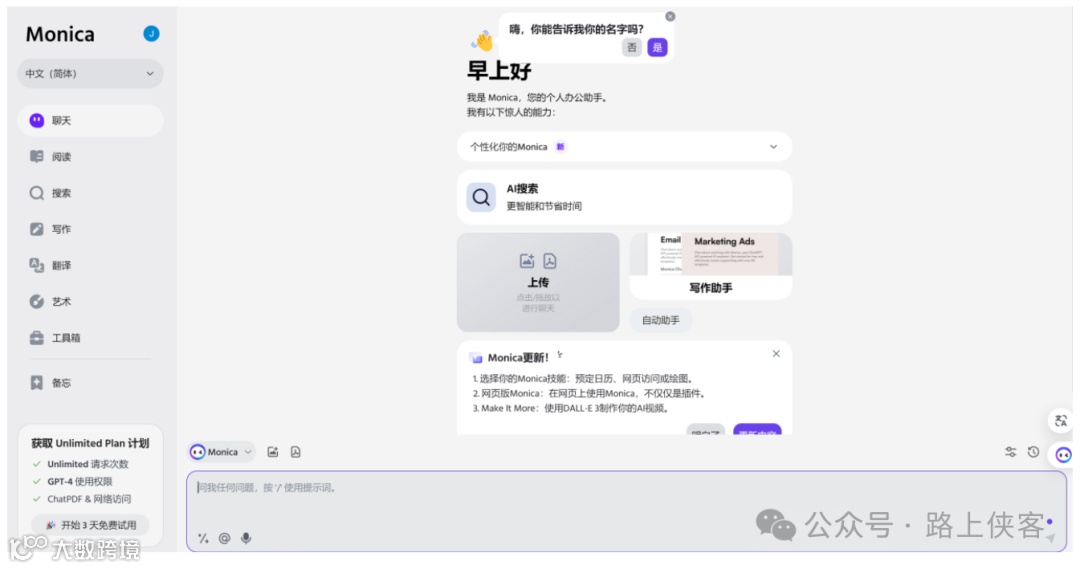Image resolution: width=1080 pixels, height=569 pixels.
Task: Click the image icon in upload card
Action: coord(527,261)
